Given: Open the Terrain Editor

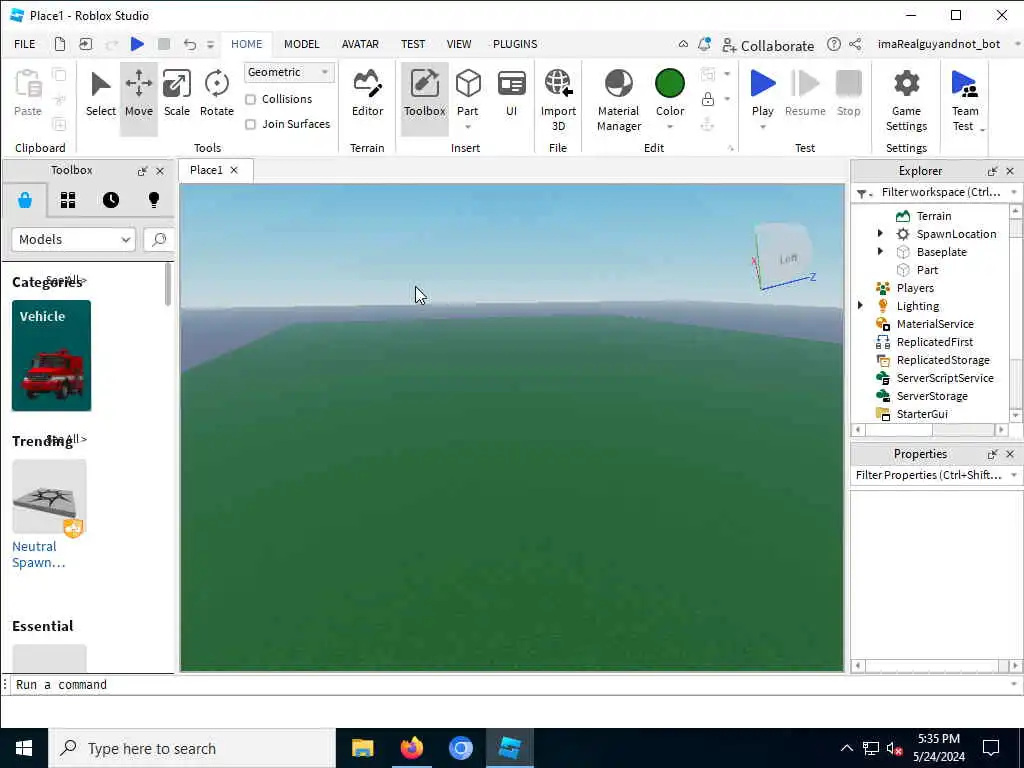Looking at the screenshot, I should pyautogui.click(x=367, y=95).
